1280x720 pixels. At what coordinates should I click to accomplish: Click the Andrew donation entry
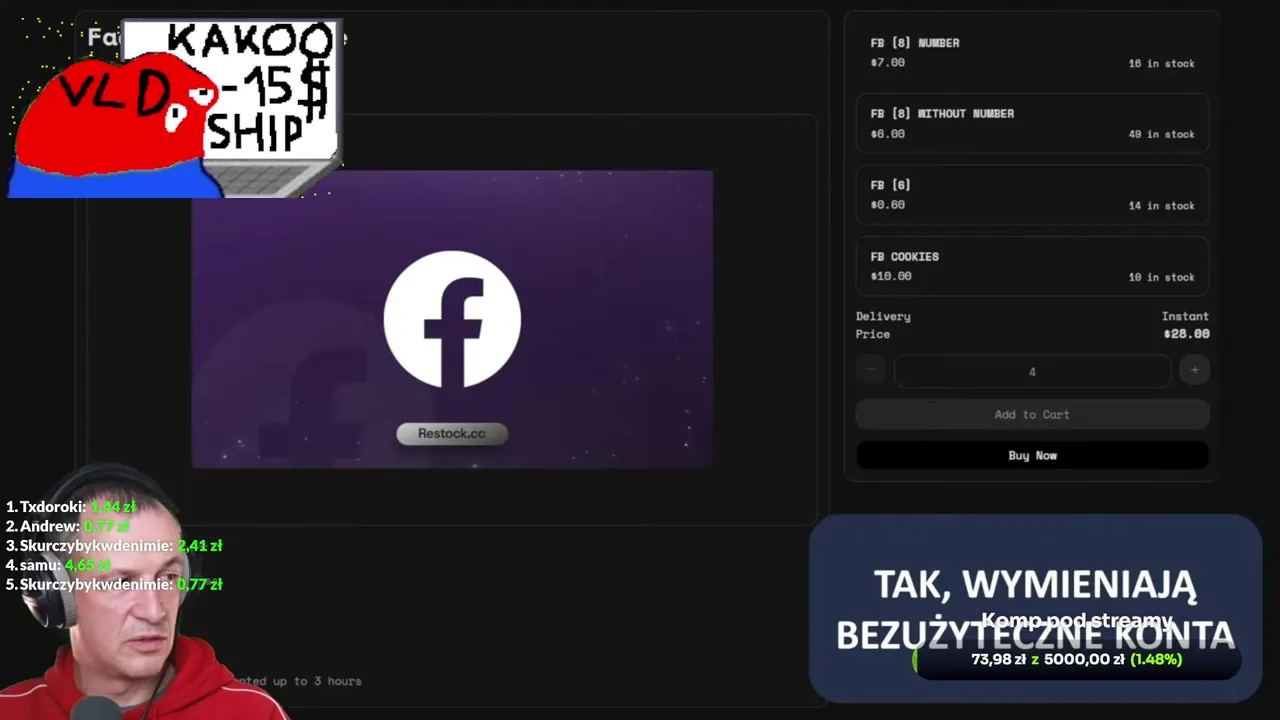pos(67,526)
